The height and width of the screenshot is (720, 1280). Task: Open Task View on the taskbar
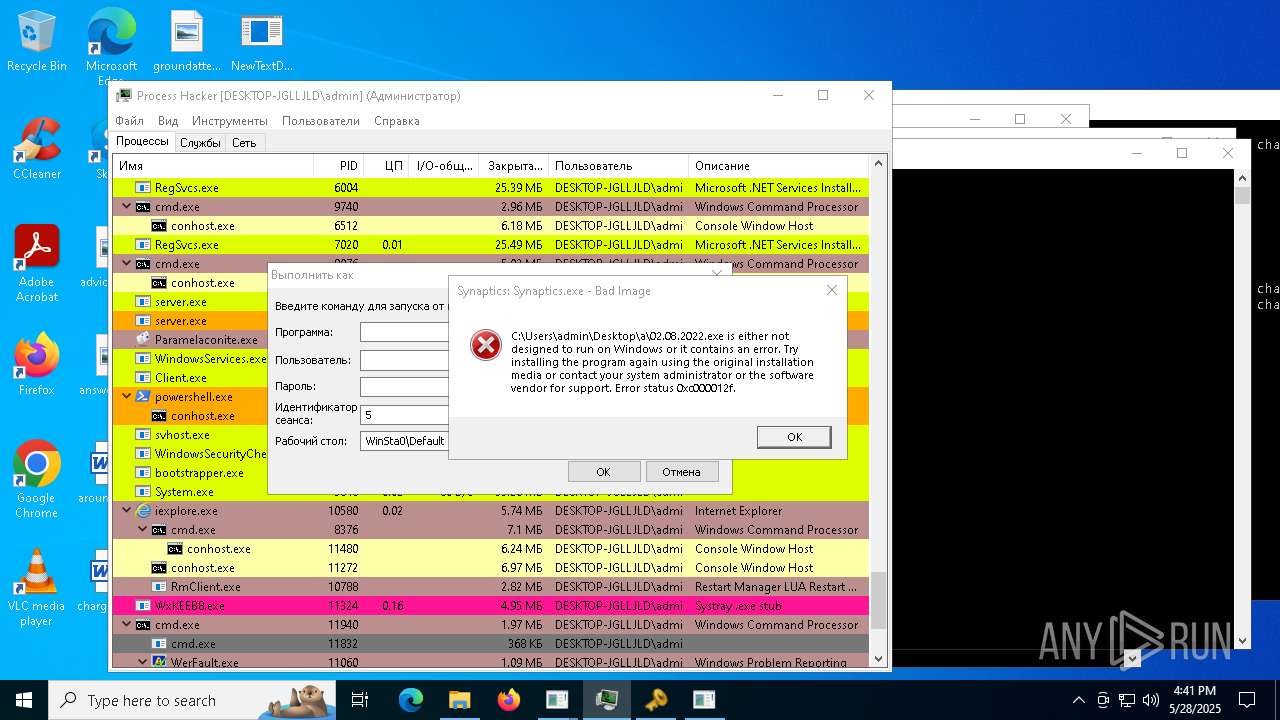pos(361,700)
